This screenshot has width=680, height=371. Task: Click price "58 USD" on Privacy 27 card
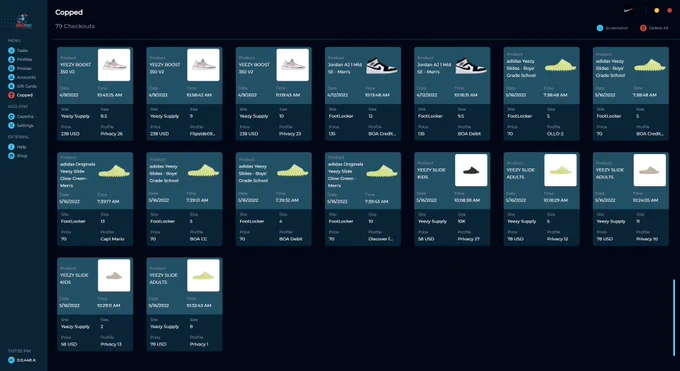coord(426,239)
